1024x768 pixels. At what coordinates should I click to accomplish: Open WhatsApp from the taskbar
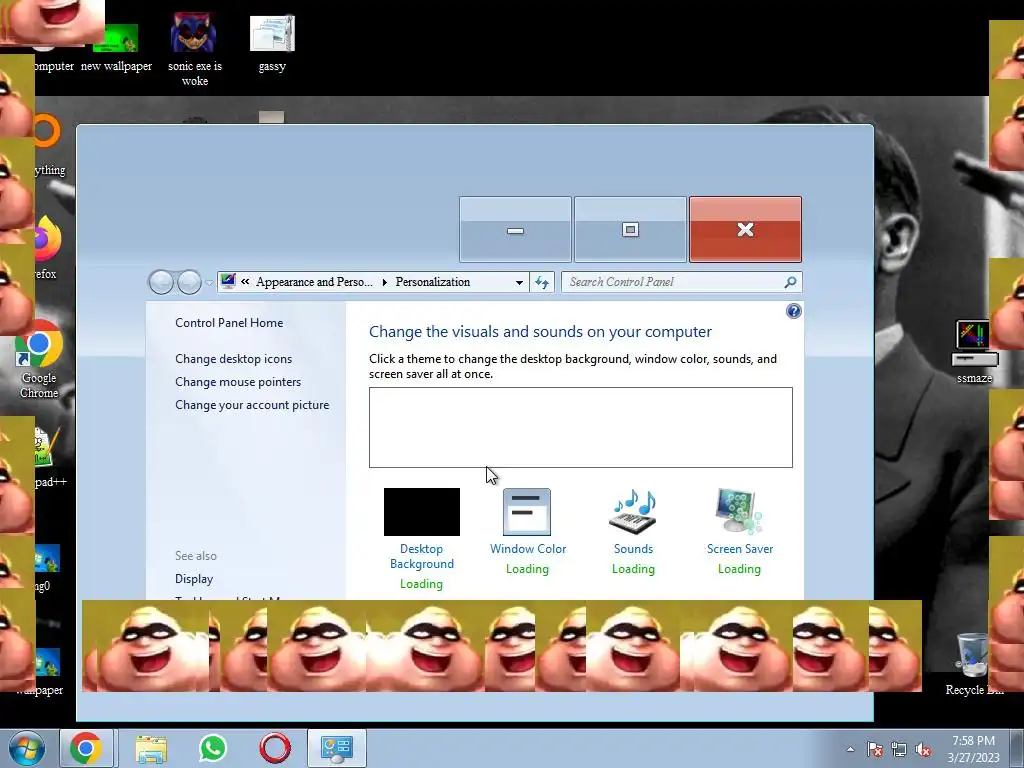pyautogui.click(x=213, y=748)
